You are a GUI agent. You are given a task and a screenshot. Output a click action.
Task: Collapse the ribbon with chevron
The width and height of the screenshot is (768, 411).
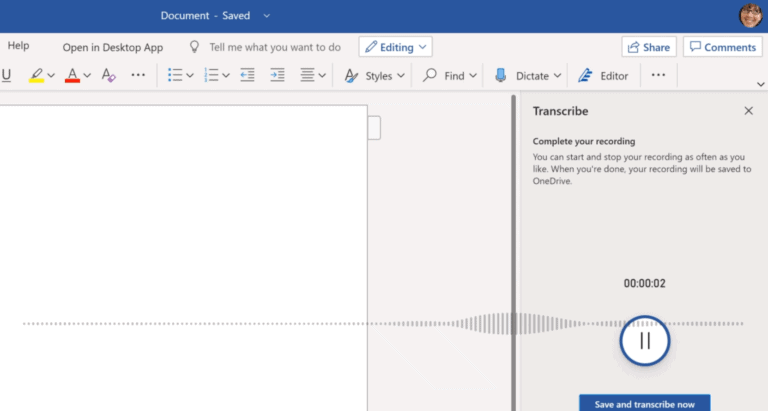761,84
